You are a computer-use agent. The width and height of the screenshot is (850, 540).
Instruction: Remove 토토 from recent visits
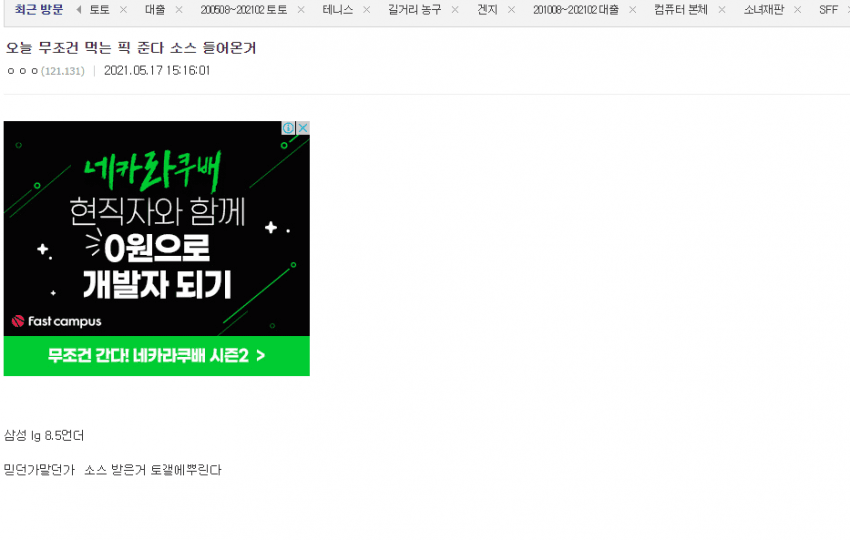point(123,10)
